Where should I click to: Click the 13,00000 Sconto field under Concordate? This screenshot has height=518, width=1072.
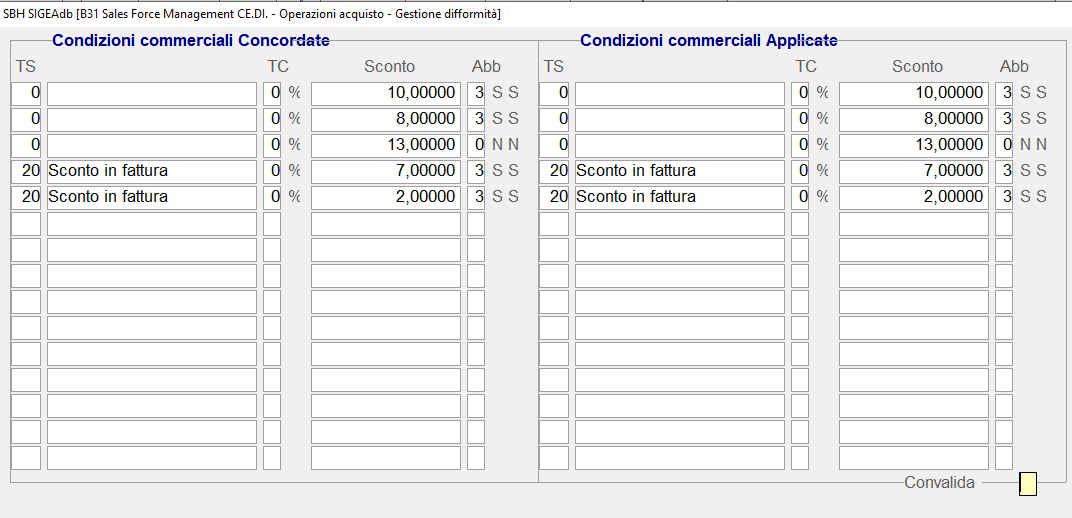(386, 145)
